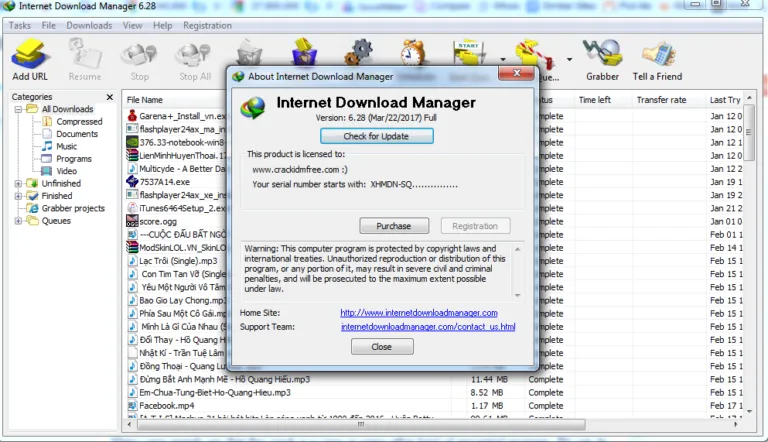Open the Stop Queue dropdown arrow
Image resolution: width=768 pixels, height=442 pixels.
pyautogui.click(x=569, y=59)
